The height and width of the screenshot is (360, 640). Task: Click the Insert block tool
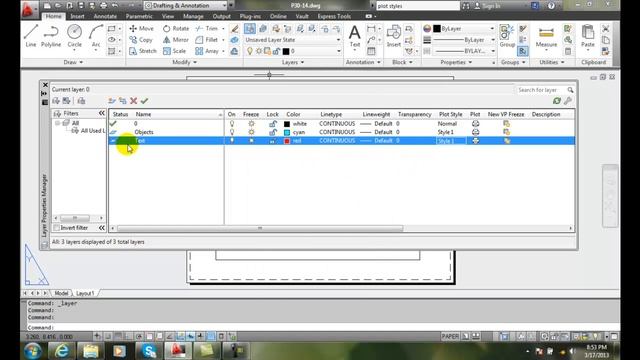(393, 36)
